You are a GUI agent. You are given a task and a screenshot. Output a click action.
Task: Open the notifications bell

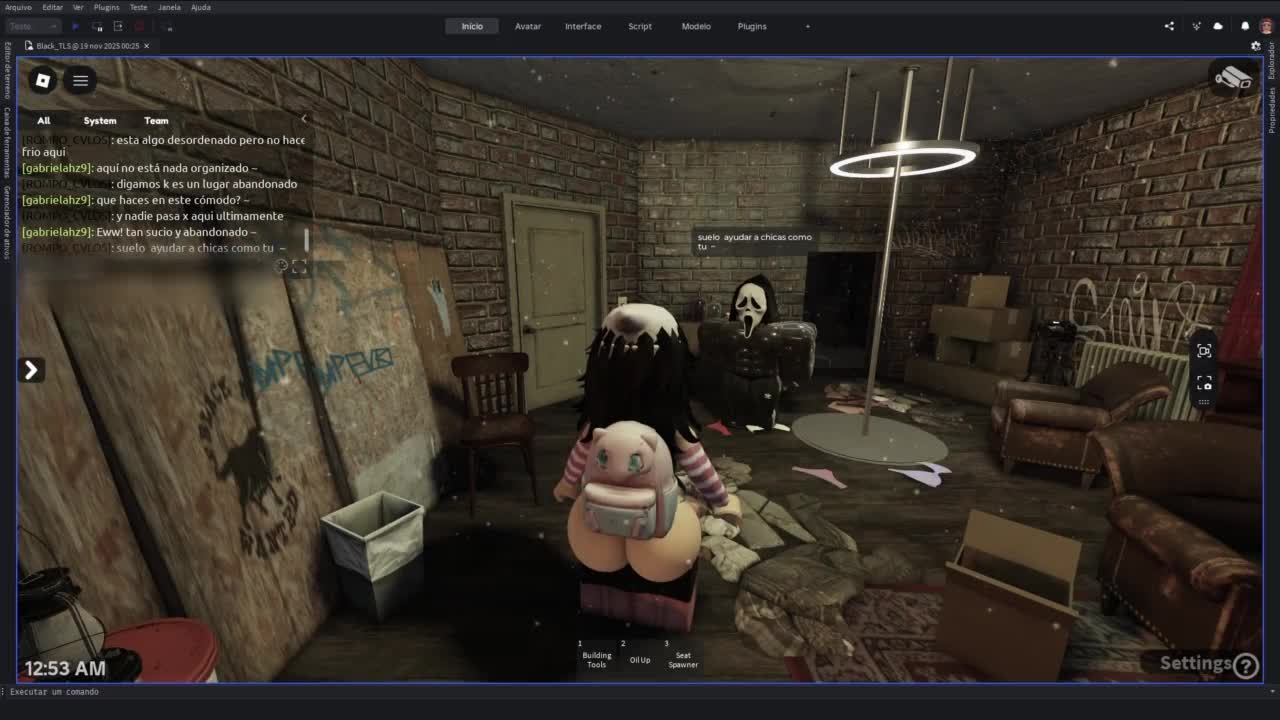(1245, 26)
